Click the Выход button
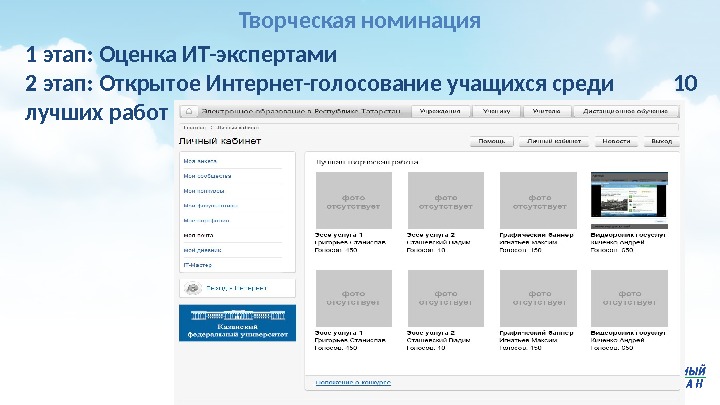 [661, 141]
